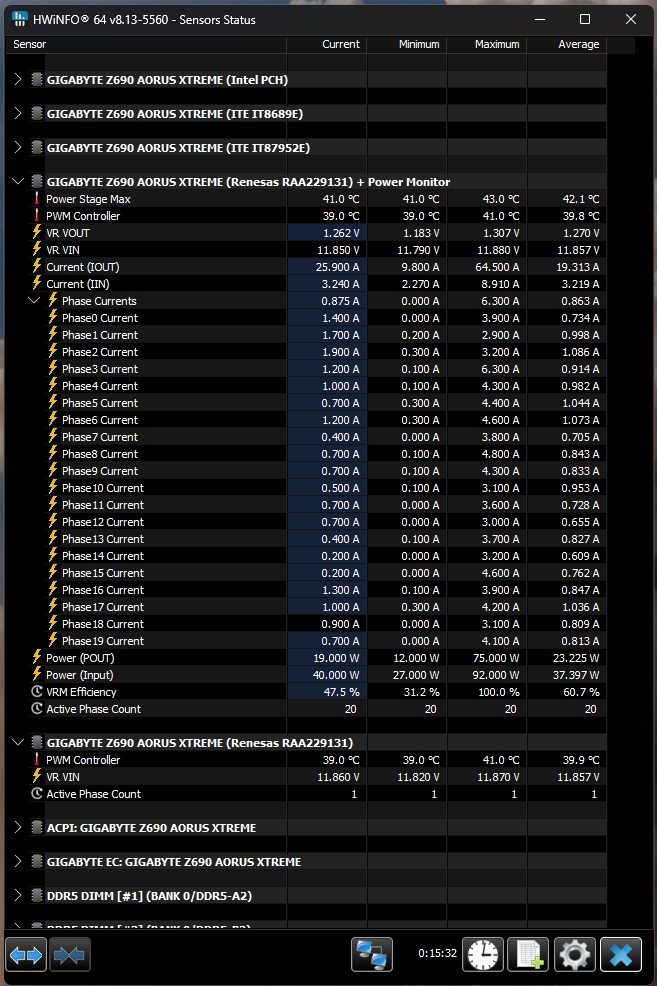Click the VR VOUT lightning bolt icon
Image resolution: width=657 pixels, height=986 pixels.
(x=36, y=233)
